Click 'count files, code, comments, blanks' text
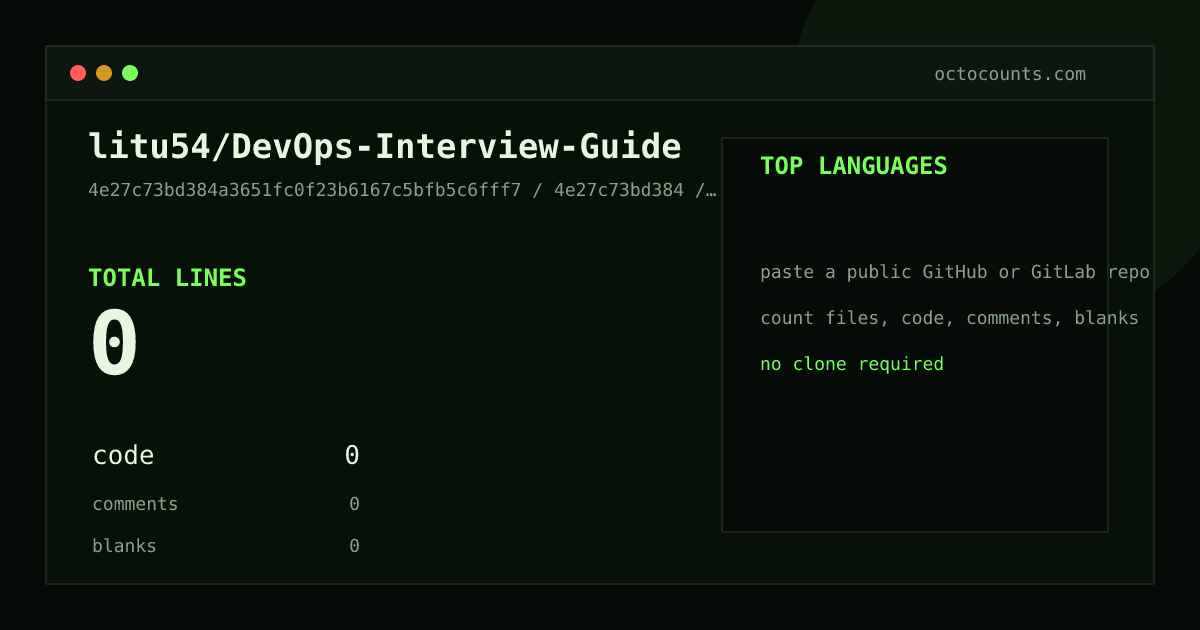 point(949,318)
